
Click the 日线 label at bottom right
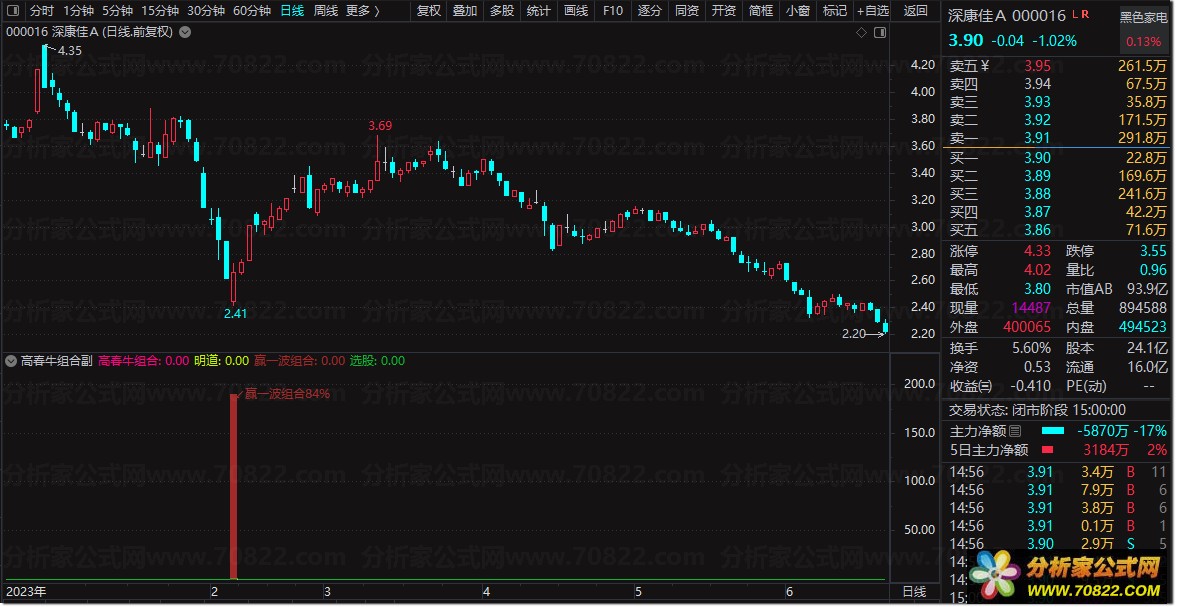[914, 591]
